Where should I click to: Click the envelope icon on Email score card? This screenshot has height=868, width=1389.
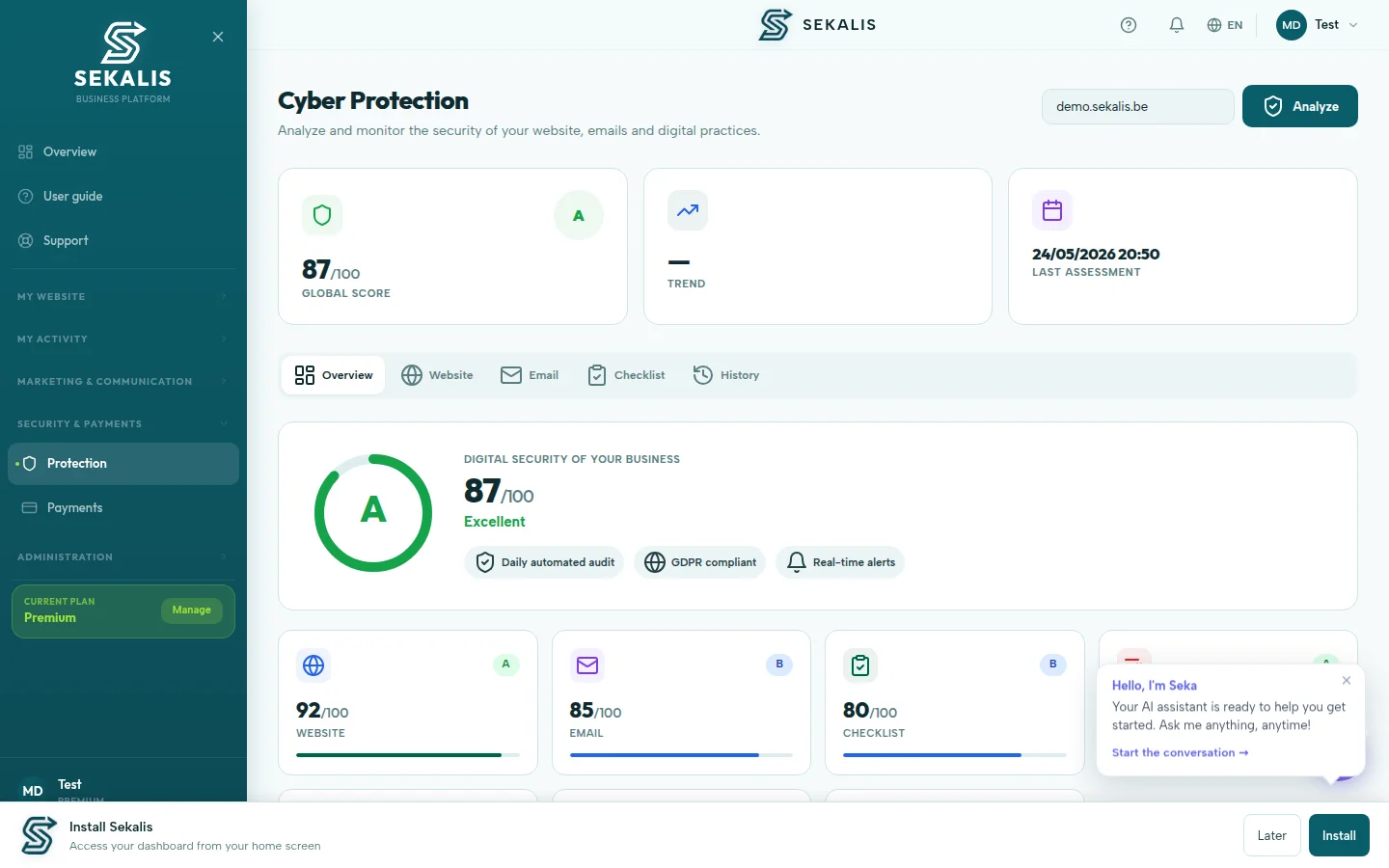tap(587, 665)
